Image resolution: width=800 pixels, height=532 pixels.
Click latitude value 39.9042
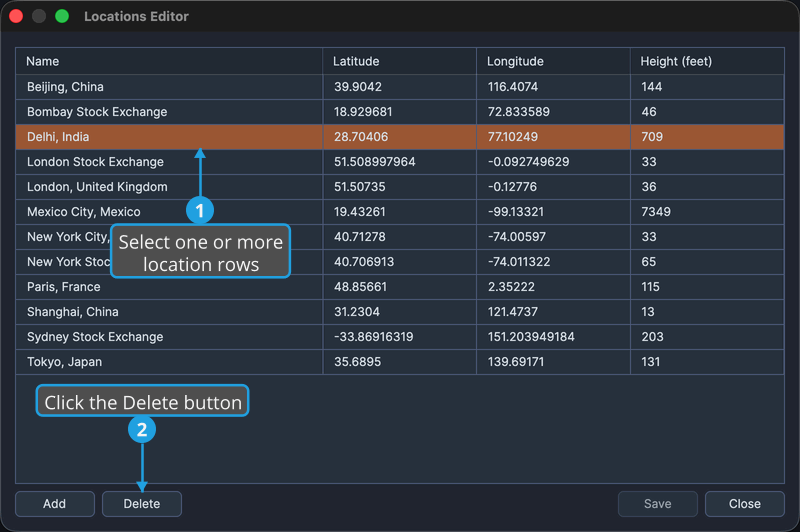358,87
